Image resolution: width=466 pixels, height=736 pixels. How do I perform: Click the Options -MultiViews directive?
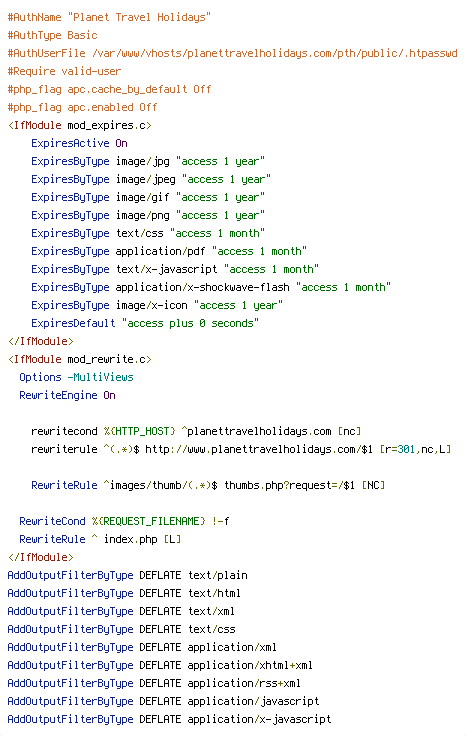tap(76, 377)
